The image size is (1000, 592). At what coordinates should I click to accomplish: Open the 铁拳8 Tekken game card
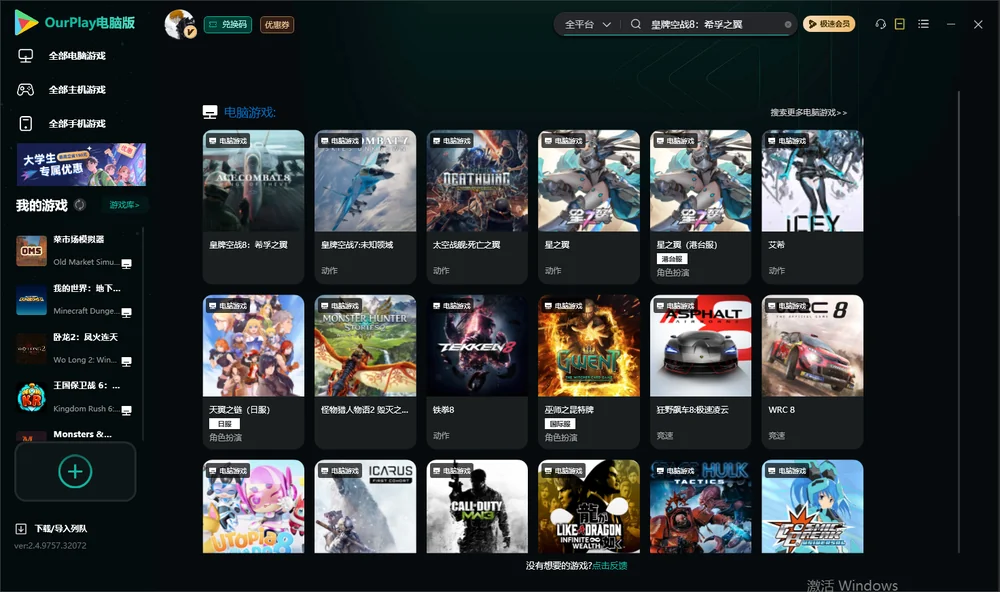tap(477, 372)
